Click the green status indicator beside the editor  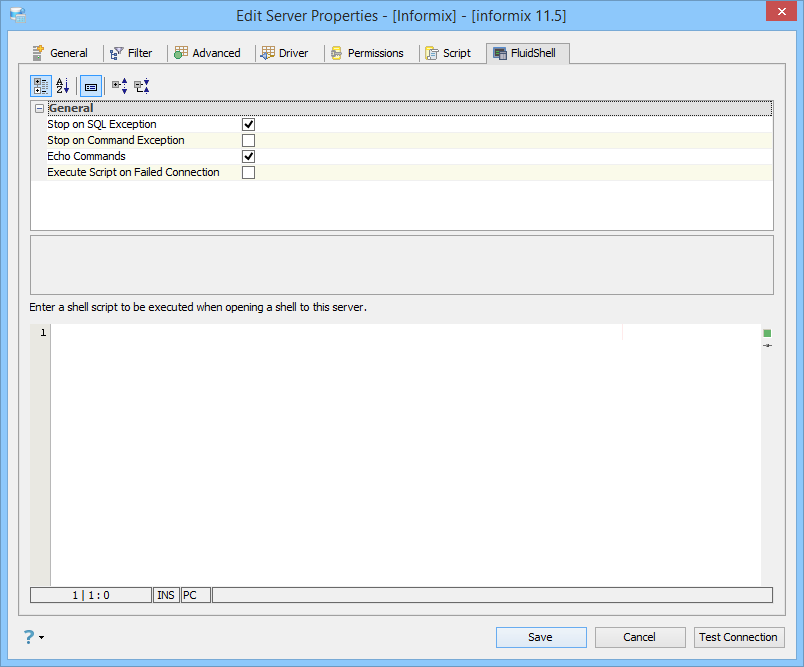point(767,333)
